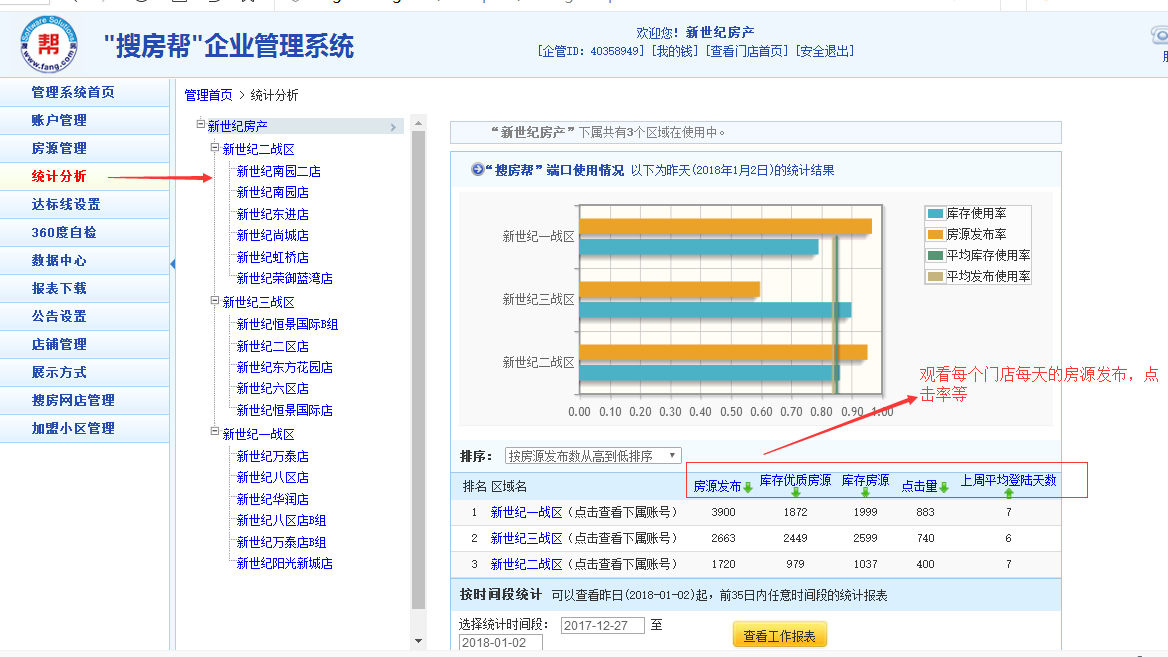Screen dimensions: 1168x657
Task: Click the end date field showing 2018-01-02
Action: coord(501,643)
